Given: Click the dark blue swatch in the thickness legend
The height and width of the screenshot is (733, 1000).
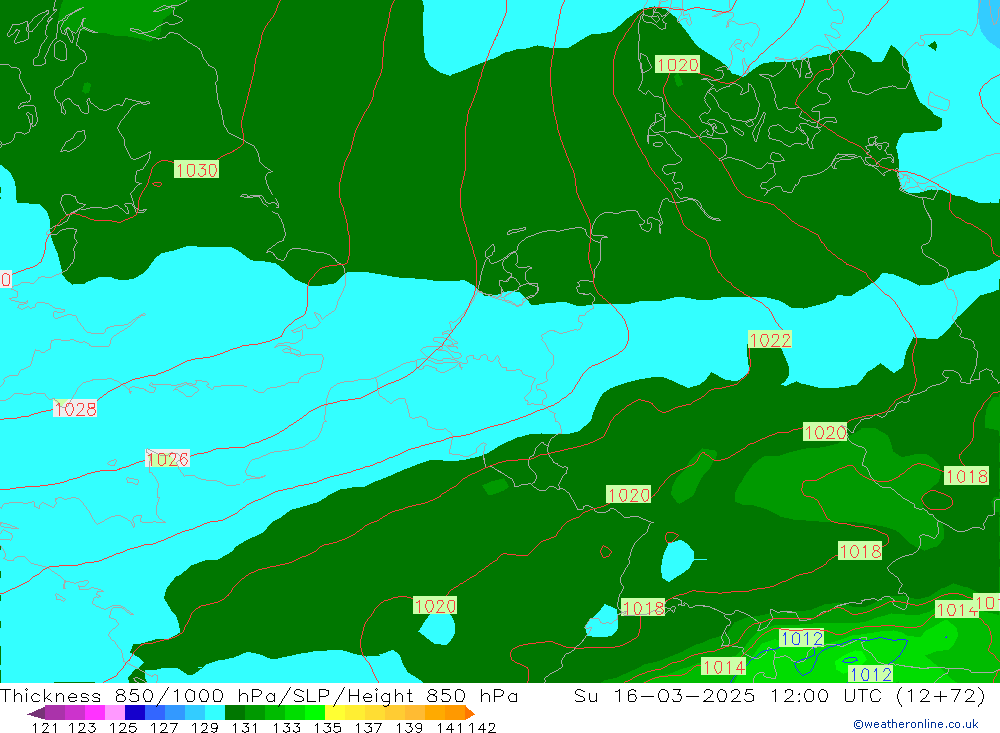Looking at the screenshot, I should (x=135, y=713).
